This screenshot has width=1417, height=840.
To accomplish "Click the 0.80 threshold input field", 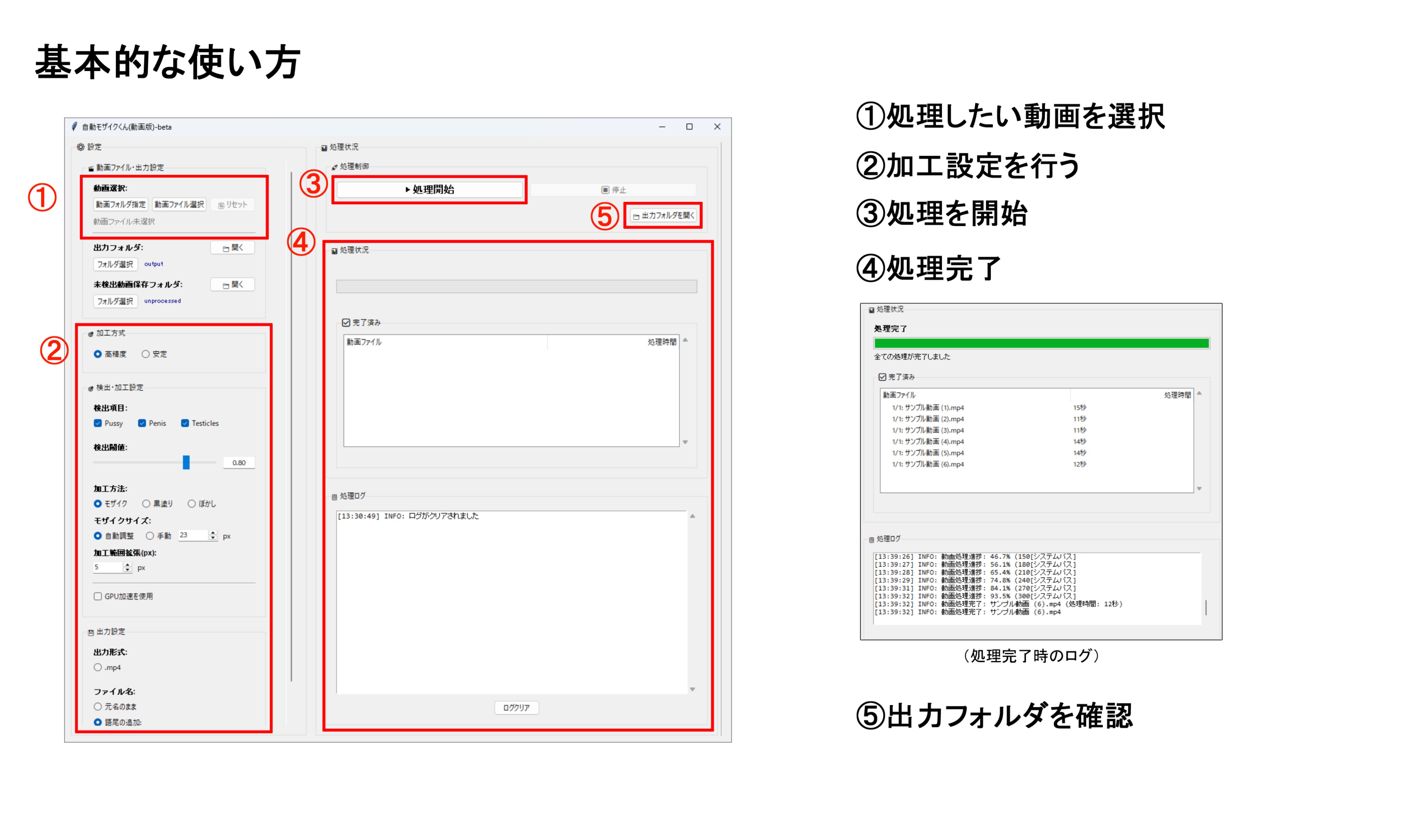I will (239, 462).
